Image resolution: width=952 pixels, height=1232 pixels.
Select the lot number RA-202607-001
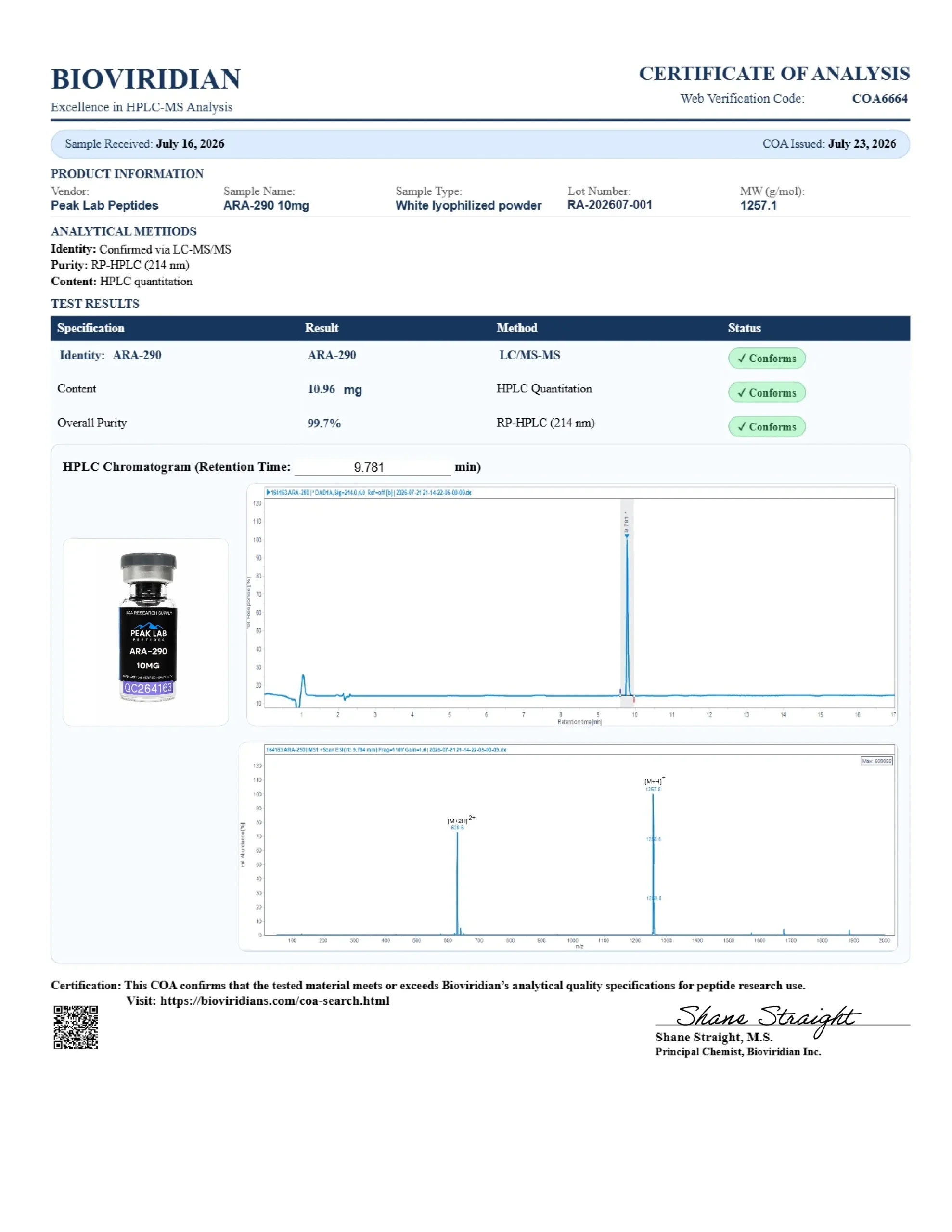(609, 205)
